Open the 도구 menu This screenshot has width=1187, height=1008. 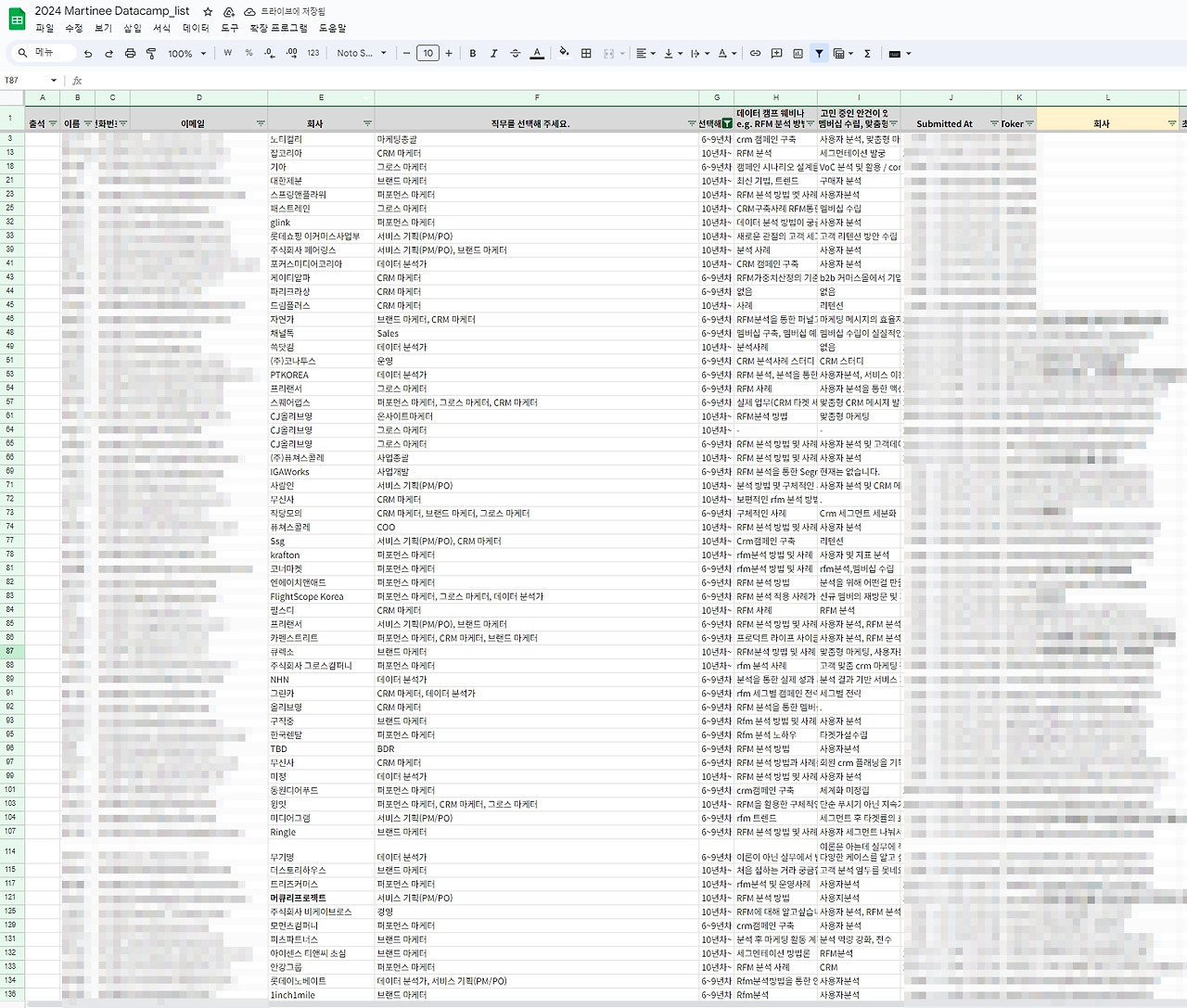click(x=230, y=29)
